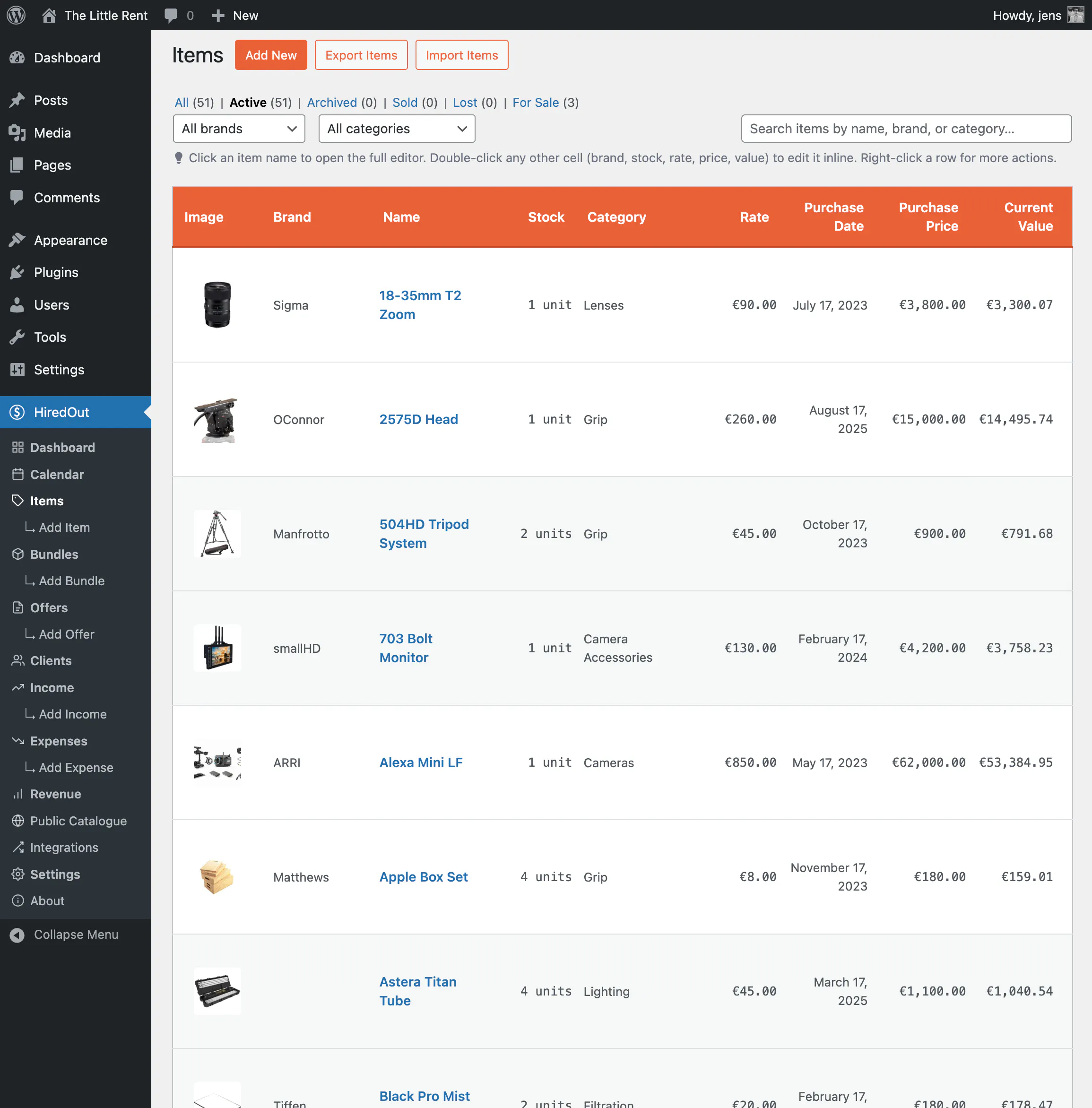Switch to the Sold filter
This screenshot has height=1108, width=1092.
(405, 103)
